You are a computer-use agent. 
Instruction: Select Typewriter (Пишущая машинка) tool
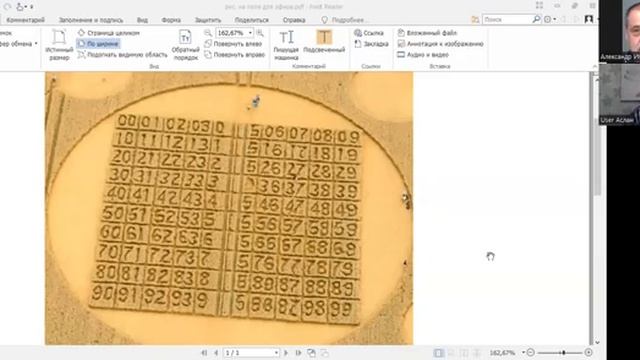click(x=286, y=45)
